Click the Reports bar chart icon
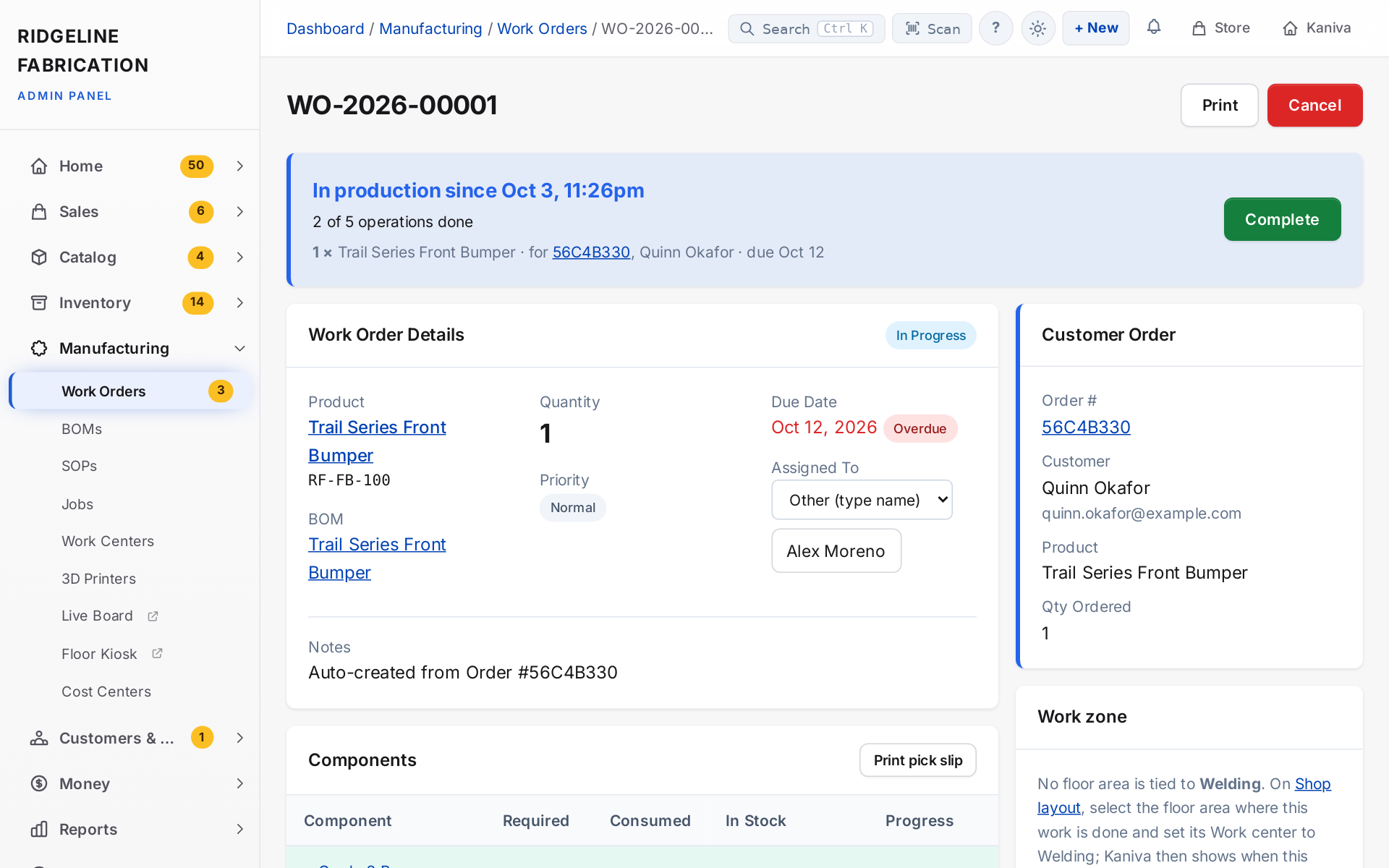1389x868 pixels. point(39,829)
